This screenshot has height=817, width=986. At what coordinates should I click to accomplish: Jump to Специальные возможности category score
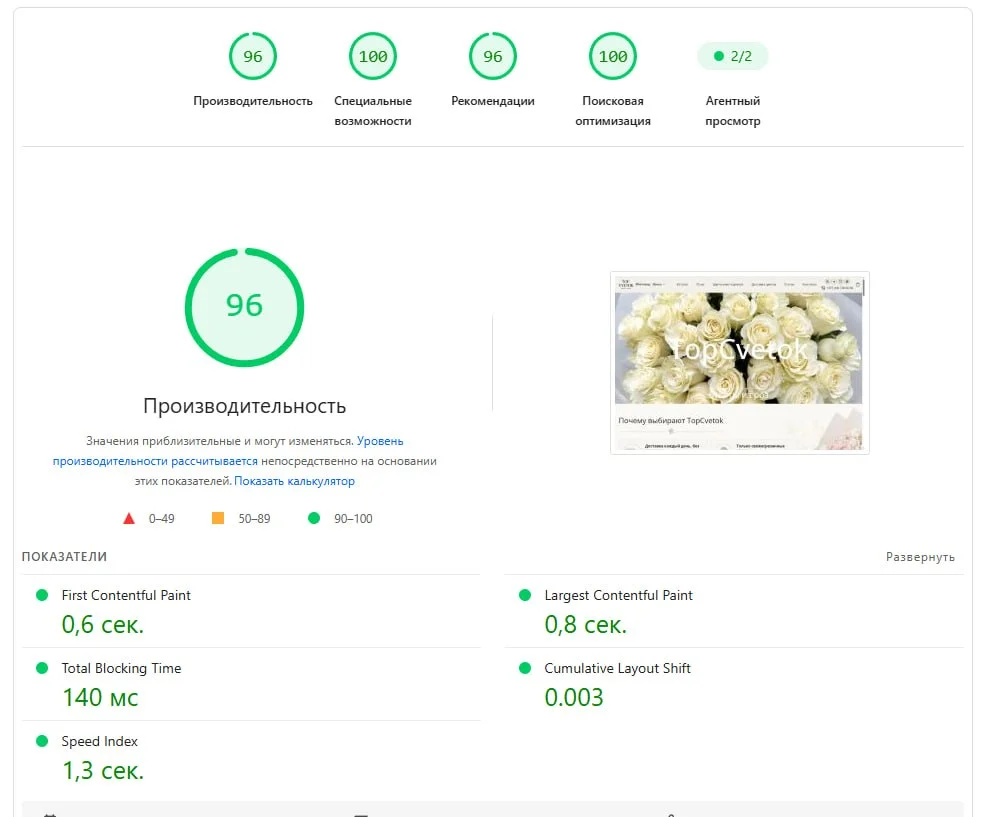click(373, 56)
